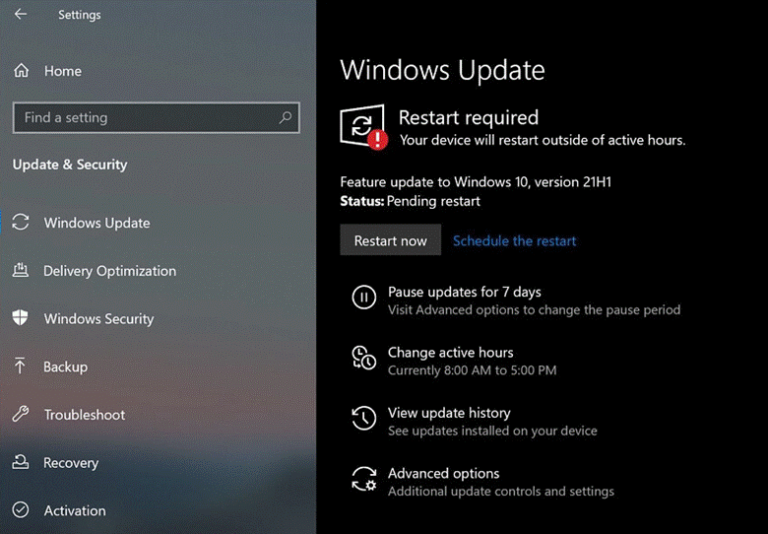Click Schedule the restart link
This screenshot has height=534, width=768.
[x=514, y=241]
